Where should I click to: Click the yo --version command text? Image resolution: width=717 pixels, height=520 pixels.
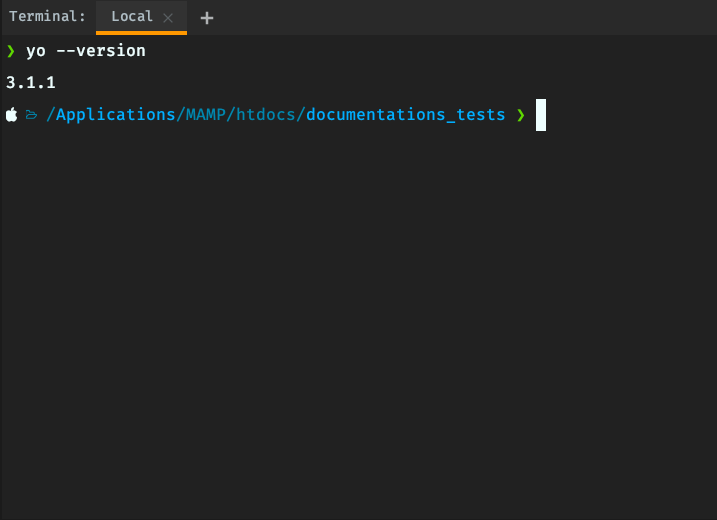tap(86, 51)
